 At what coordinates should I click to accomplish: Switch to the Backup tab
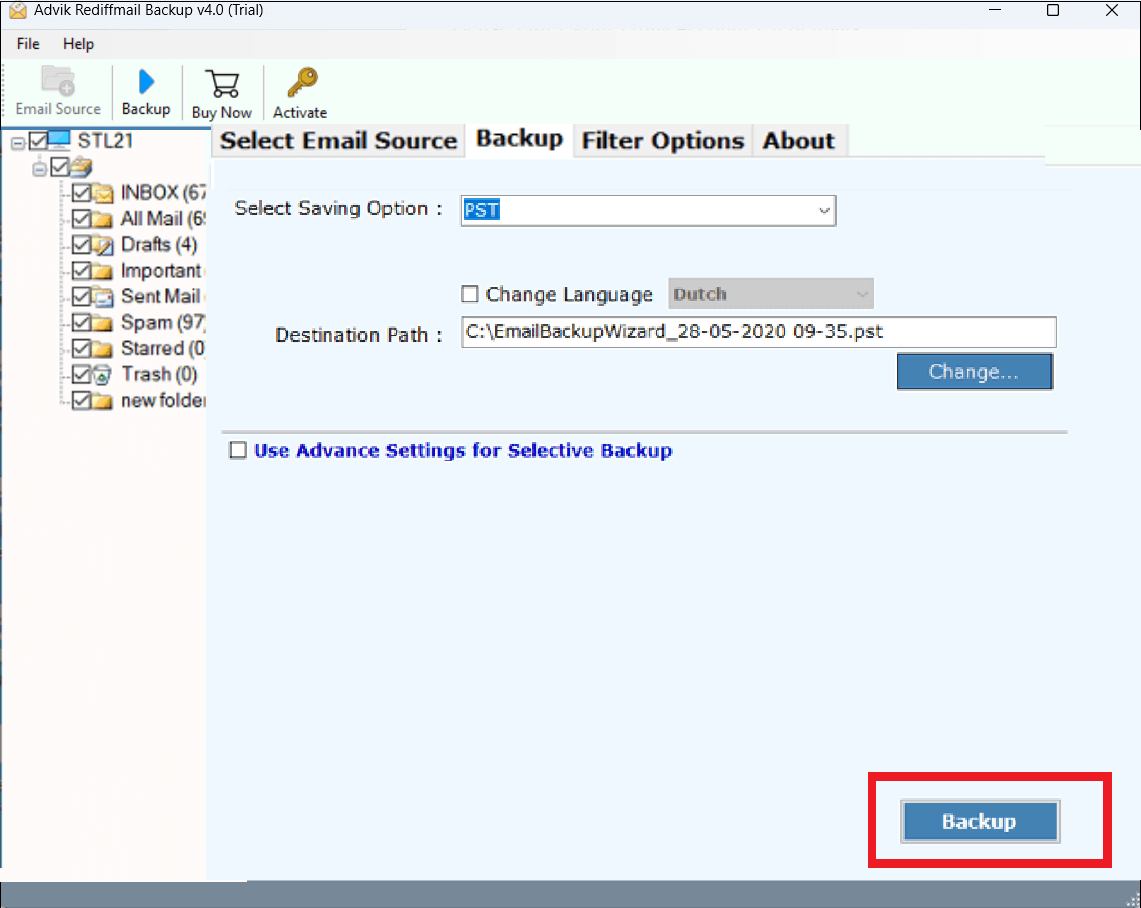(x=520, y=139)
